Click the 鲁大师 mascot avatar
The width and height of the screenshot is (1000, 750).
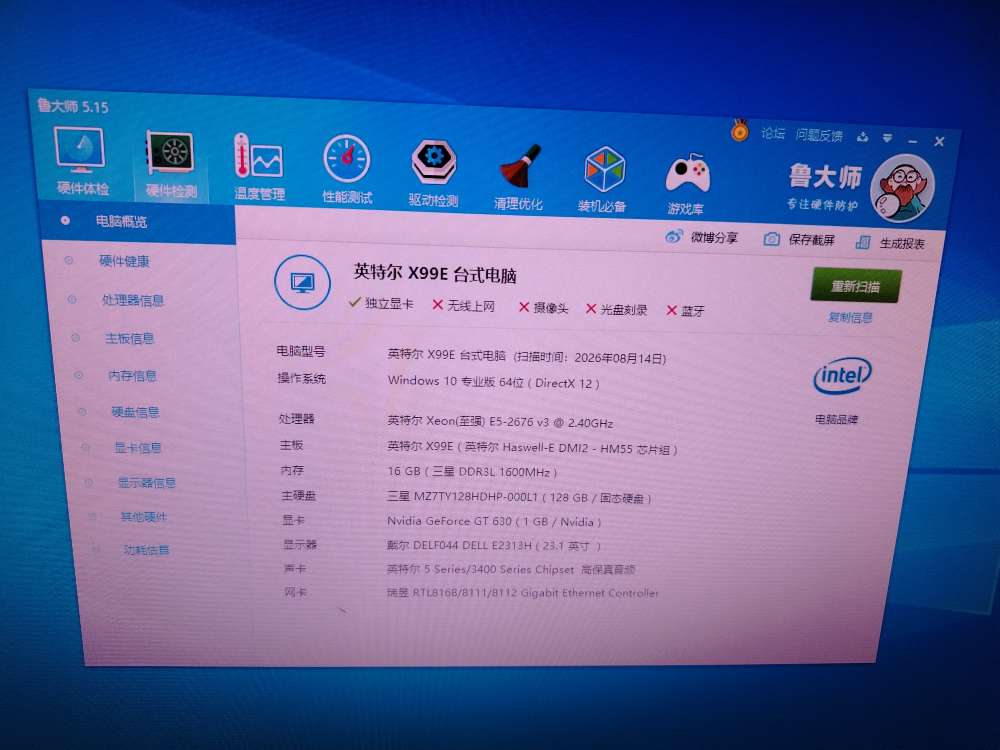902,188
